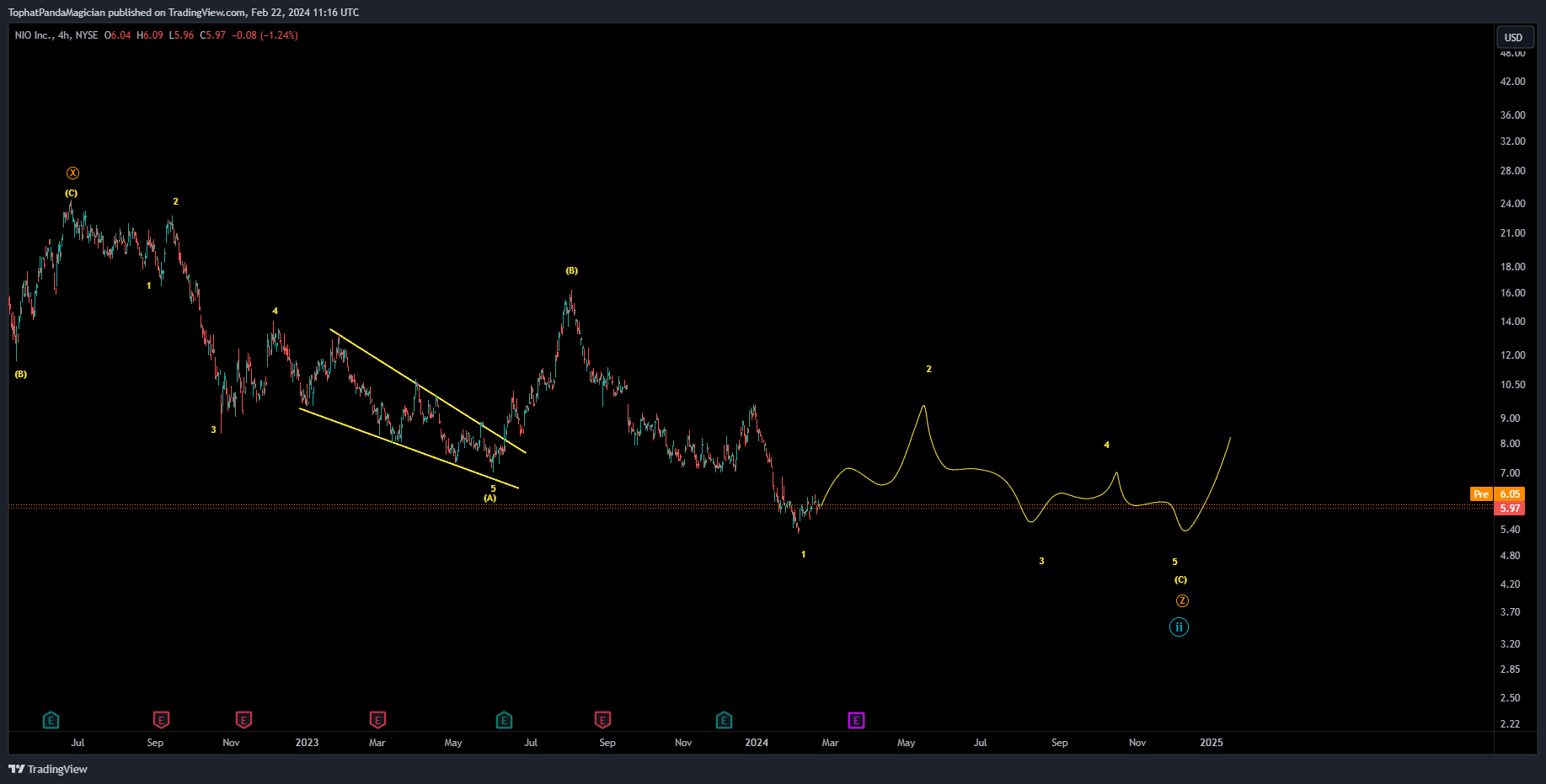The height and width of the screenshot is (784, 1546).
Task: Select wave label 3 below Nov 2022 low
Action: (x=213, y=429)
